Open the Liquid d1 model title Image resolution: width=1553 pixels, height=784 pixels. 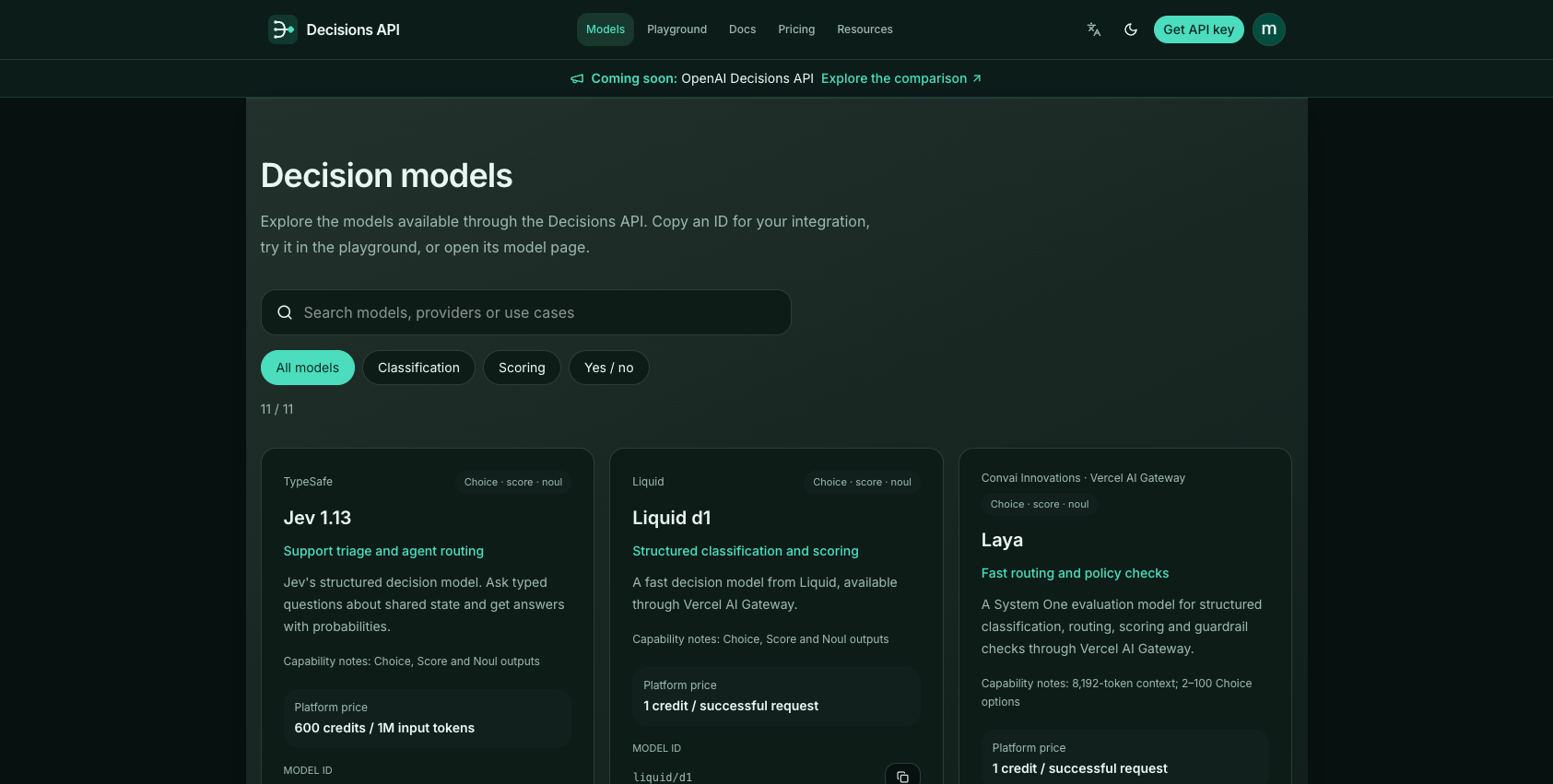point(672,518)
